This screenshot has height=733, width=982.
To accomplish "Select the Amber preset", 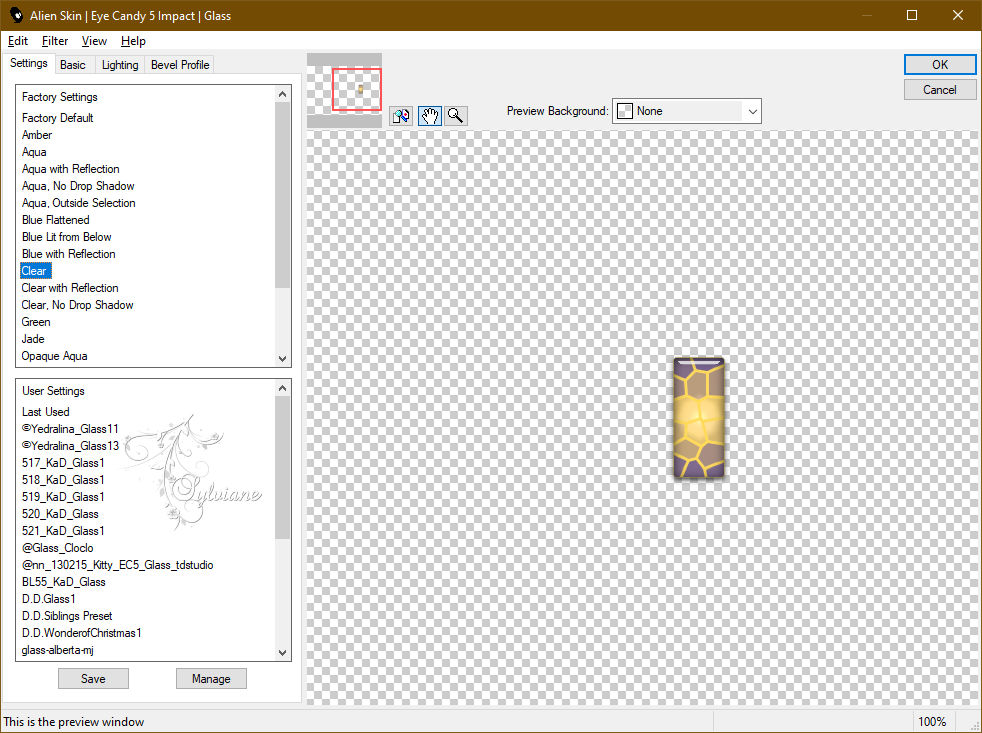I will pyautogui.click(x=37, y=135).
